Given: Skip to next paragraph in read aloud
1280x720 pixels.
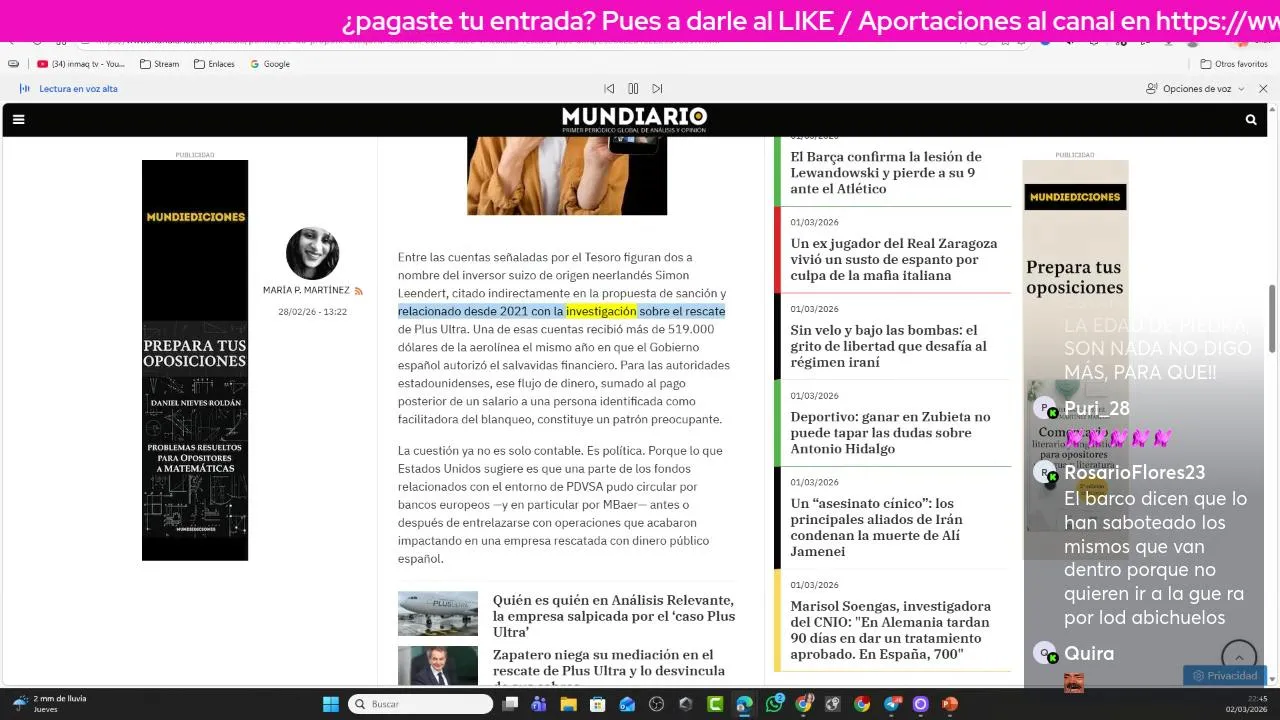Looking at the screenshot, I should pyautogui.click(x=657, y=89).
